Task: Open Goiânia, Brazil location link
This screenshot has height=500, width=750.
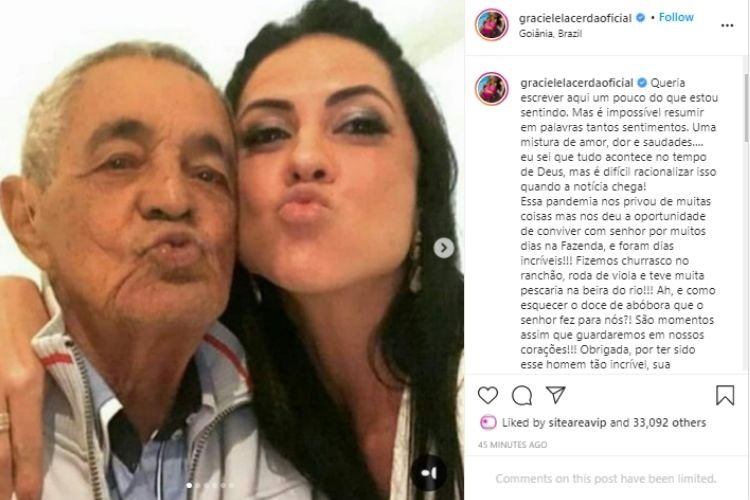Action: 550,33
